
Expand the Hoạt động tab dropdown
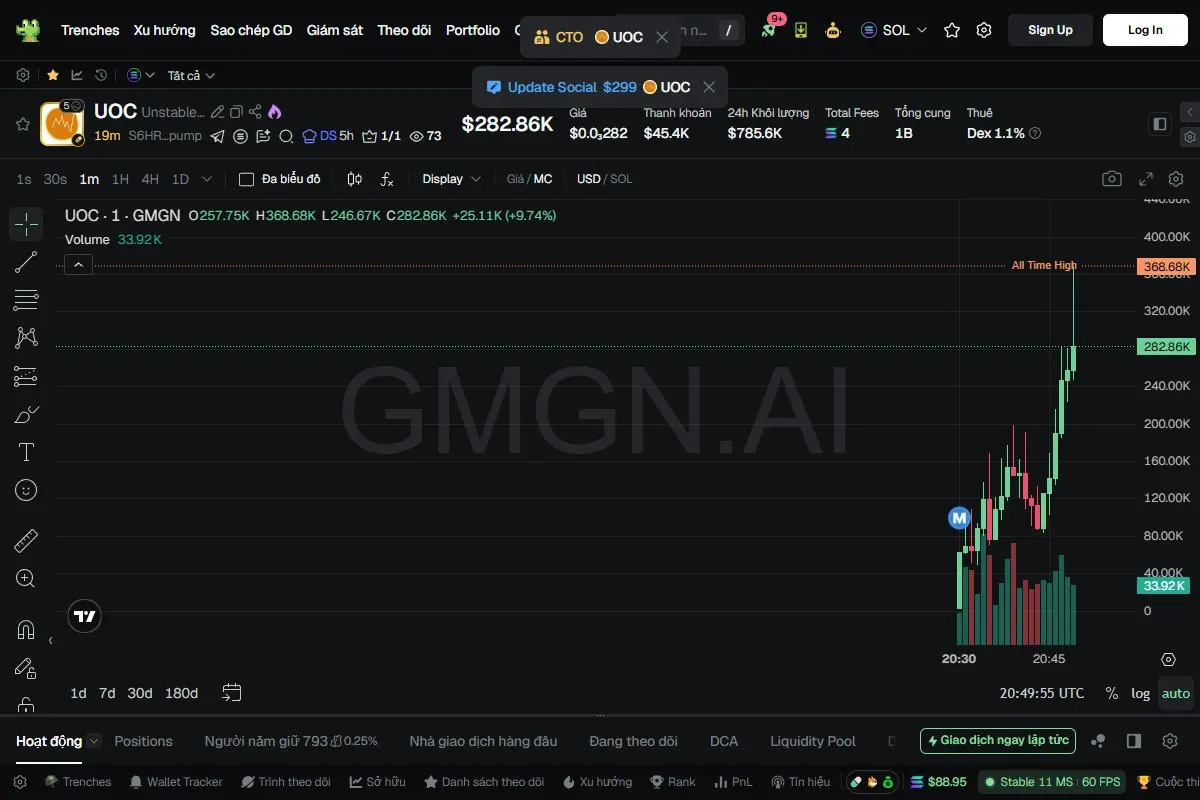94,741
